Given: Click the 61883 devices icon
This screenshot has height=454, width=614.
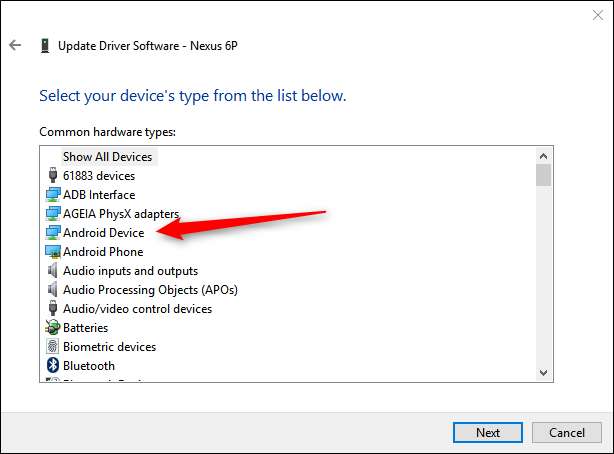Looking at the screenshot, I should coord(53,176).
